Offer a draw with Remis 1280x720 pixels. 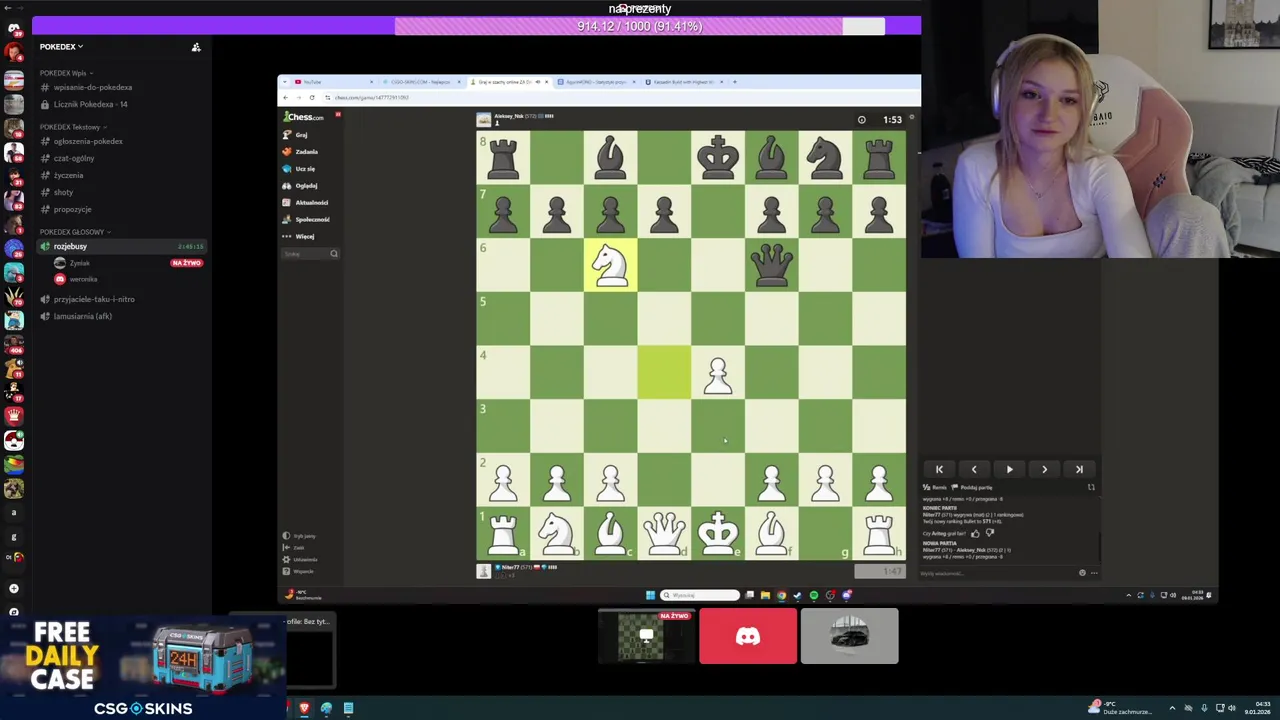coord(935,487)
